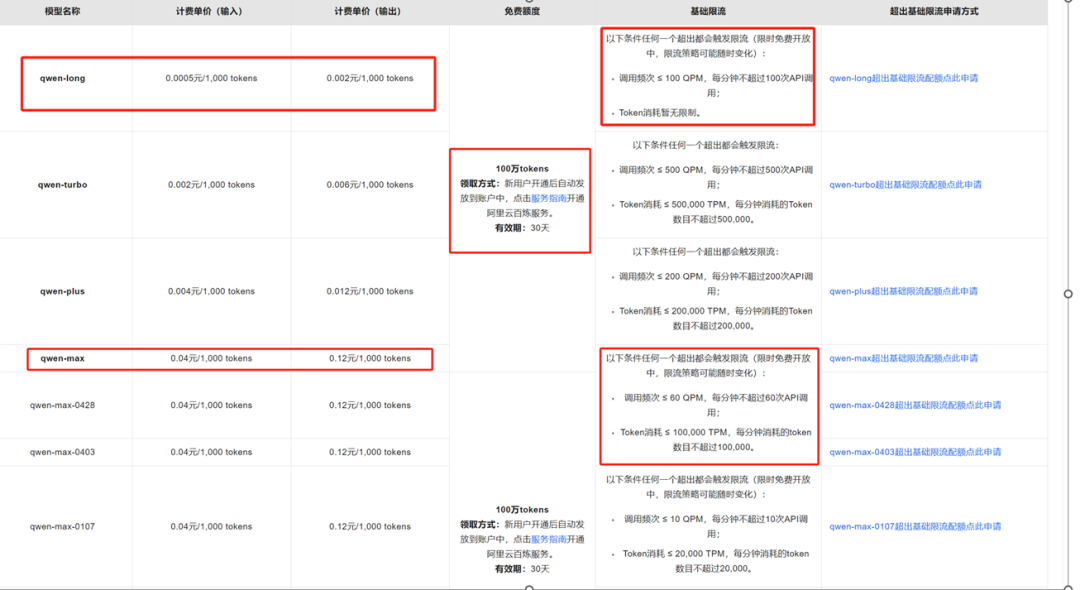This screenshot has height=590, width=1080.
Task: Click qwen-max-0107 input price 0.04元/1,000 tokens
Action: (211, 527)
